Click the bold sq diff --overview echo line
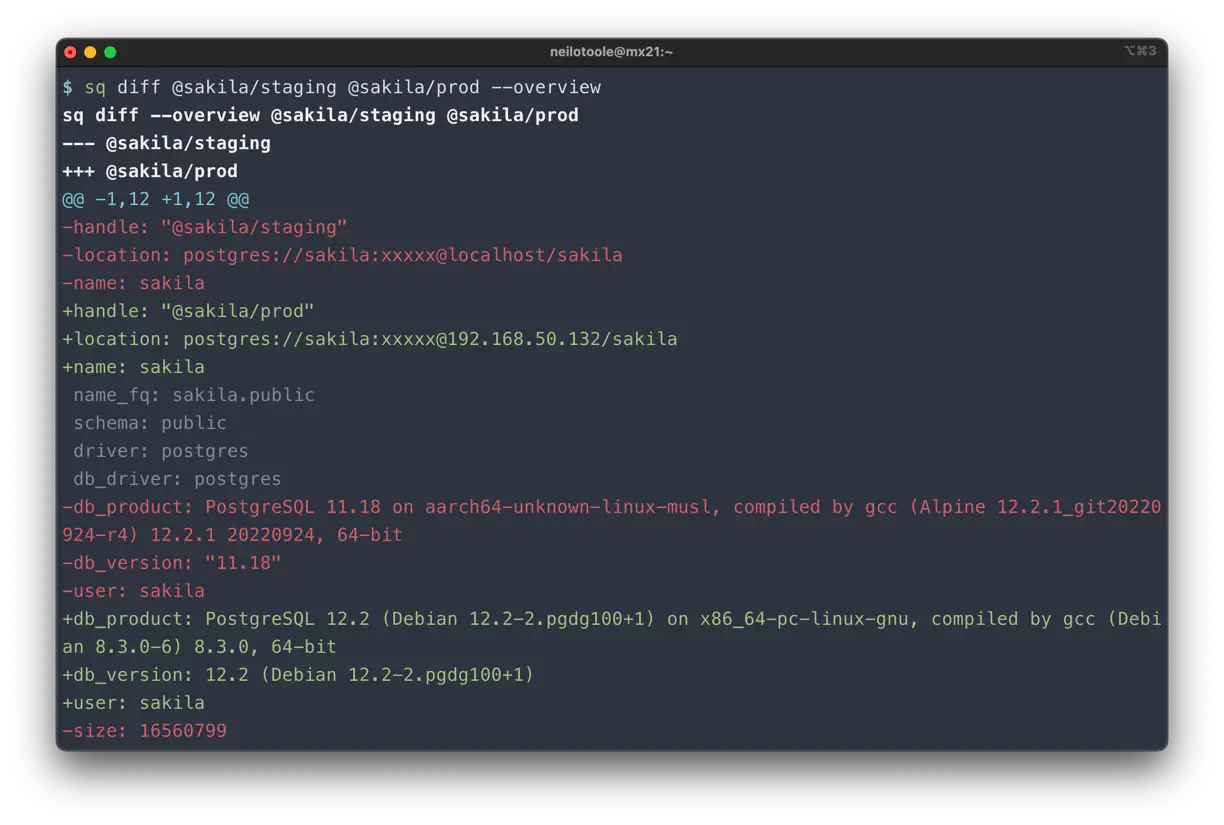The image size is (1224, 825). [320, 115]
